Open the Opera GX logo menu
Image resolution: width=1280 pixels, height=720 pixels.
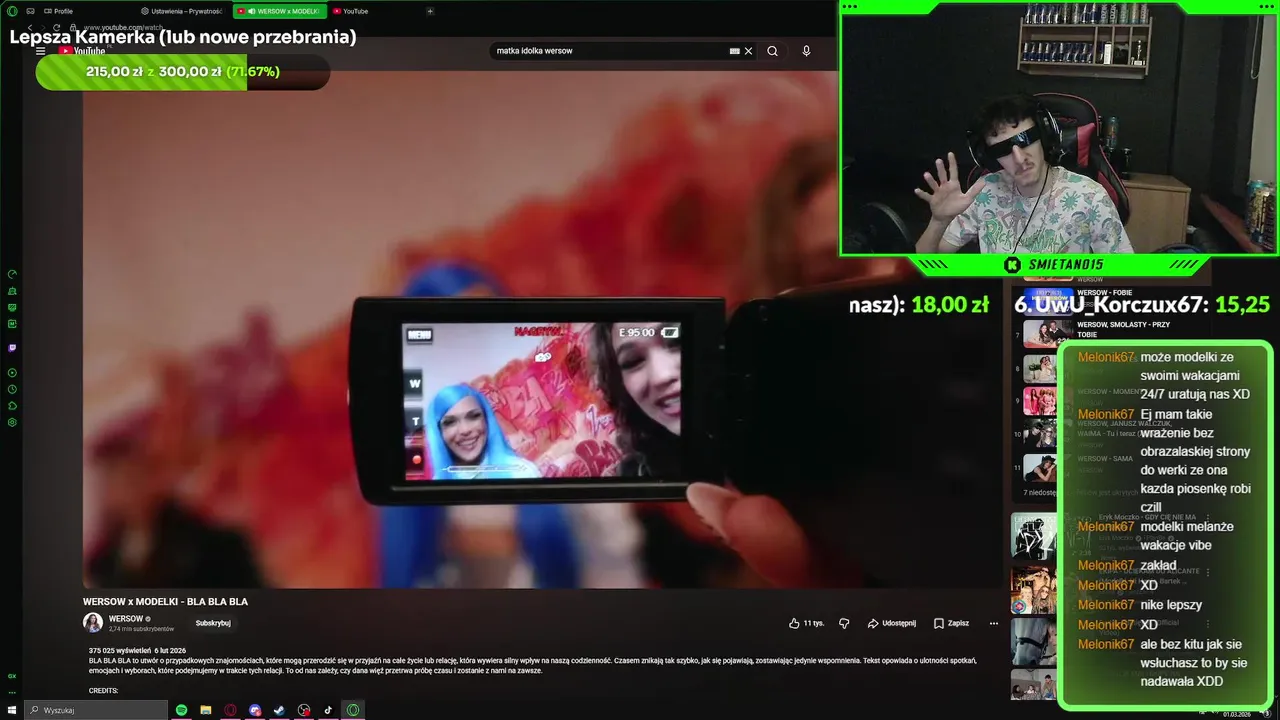(12, 11)
